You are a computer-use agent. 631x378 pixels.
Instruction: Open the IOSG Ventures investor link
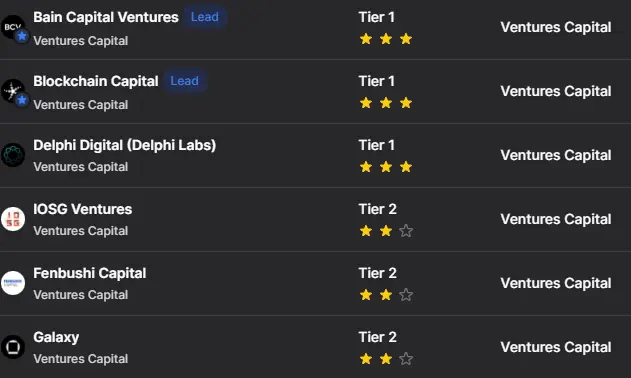coord(82,209)
